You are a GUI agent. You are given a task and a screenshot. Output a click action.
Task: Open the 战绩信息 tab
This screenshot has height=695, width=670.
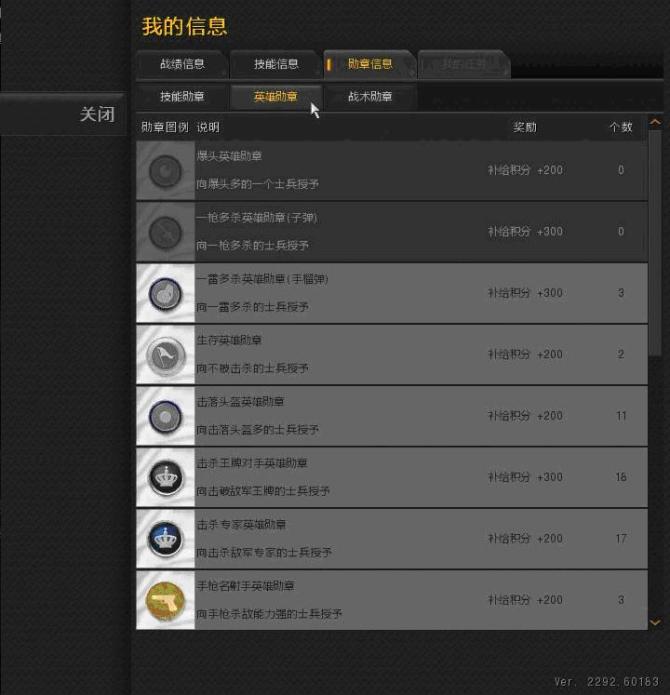coord(182,64)
